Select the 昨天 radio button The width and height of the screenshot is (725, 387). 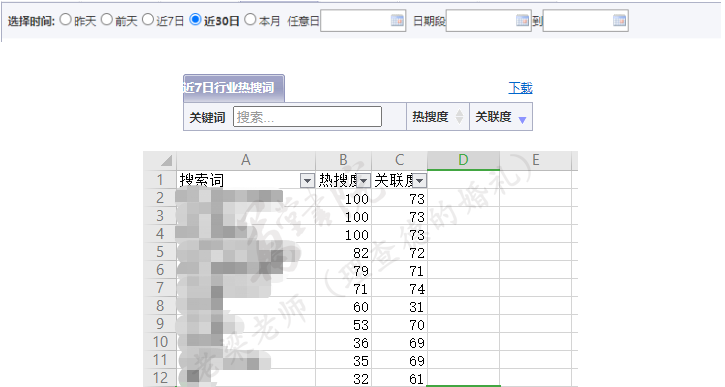pyautogui.click(x=66, y=19)
